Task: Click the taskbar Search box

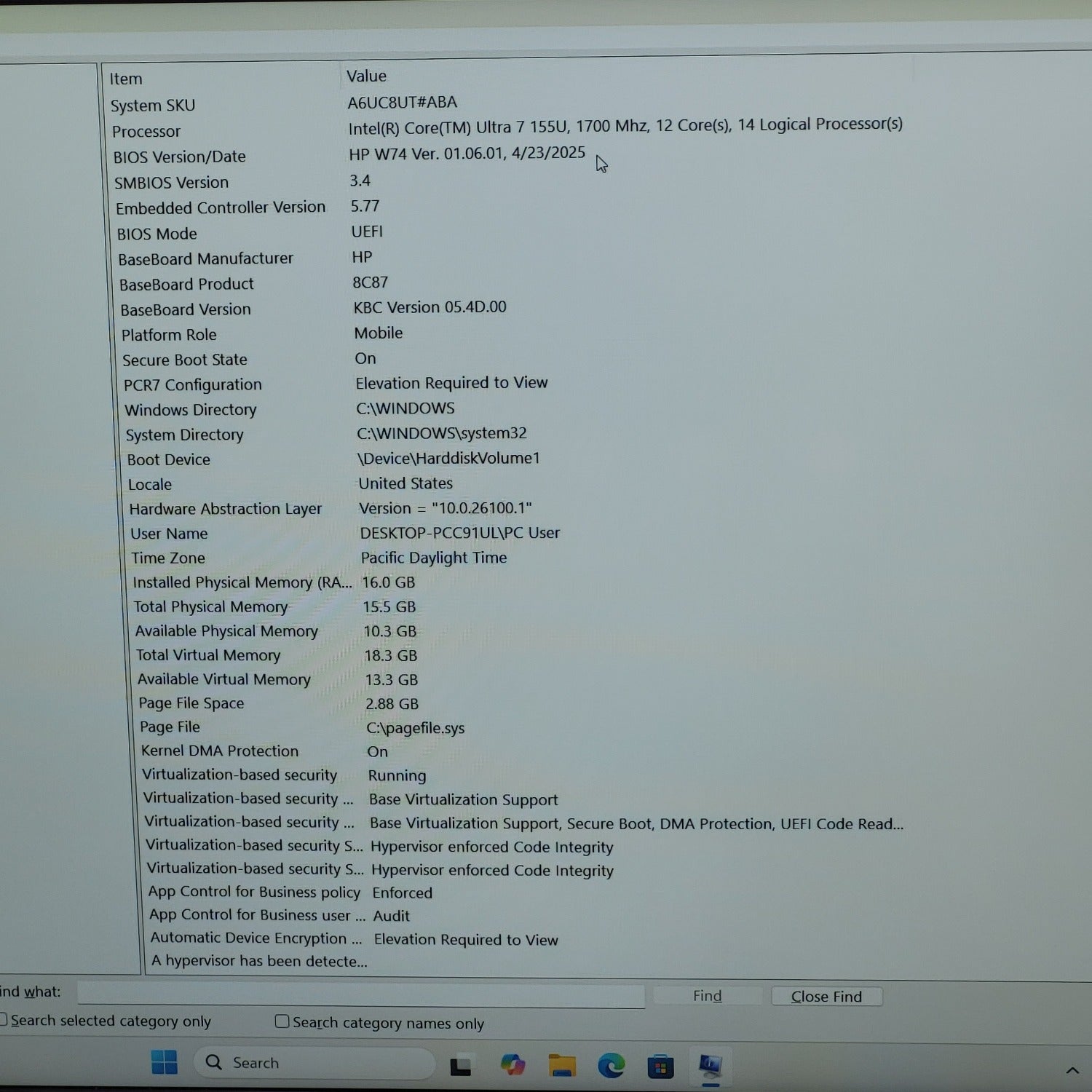Action: coord(313,1063)
